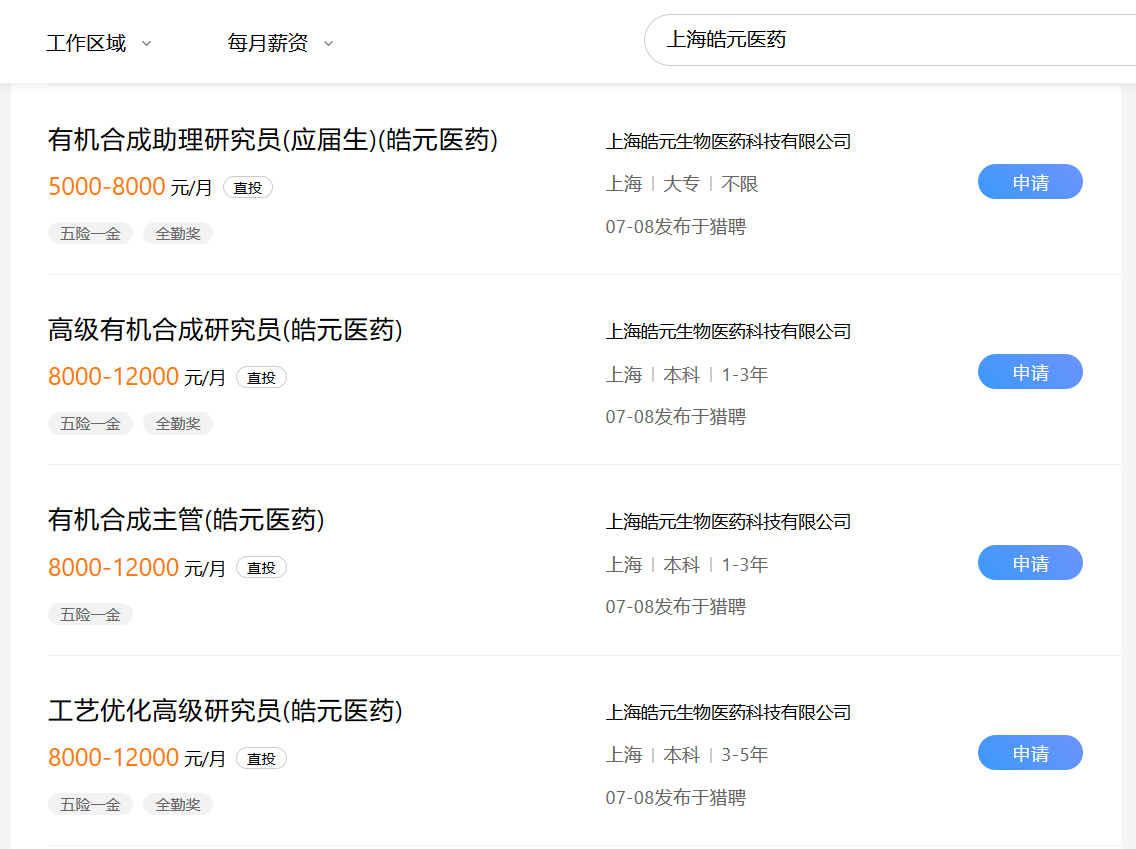Open job 有机合成主管(皓元医药)
This screenshot has height=849, width=1136.
pos(186,519)
